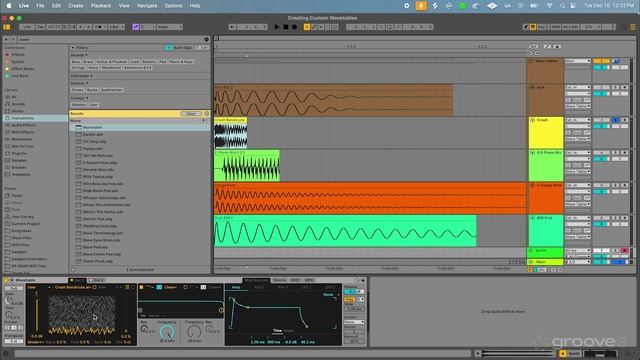Toggle the metronome button
The height and width of the screenshot is (360, 640).
pyautogui.click(x=98, y=27)
